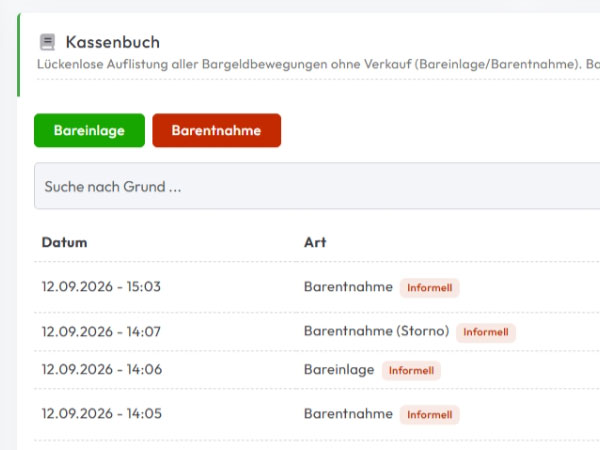This screenshot has height=450, width=600.
Task: Click Bareinlage in the 14:06 row
Action: pos(339,370)
